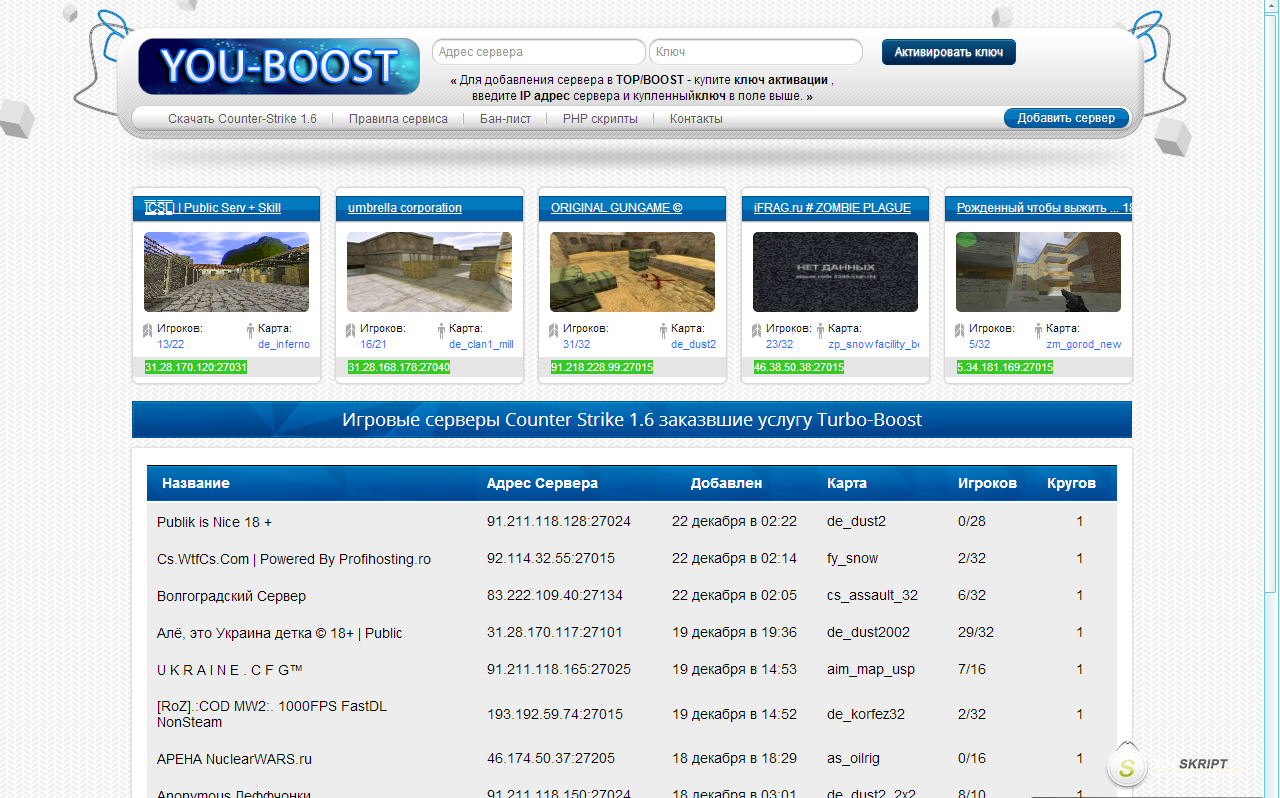Click Алё, это Украина детка server name
Viewport: 1280px width, 798px height.
(279, 633)
